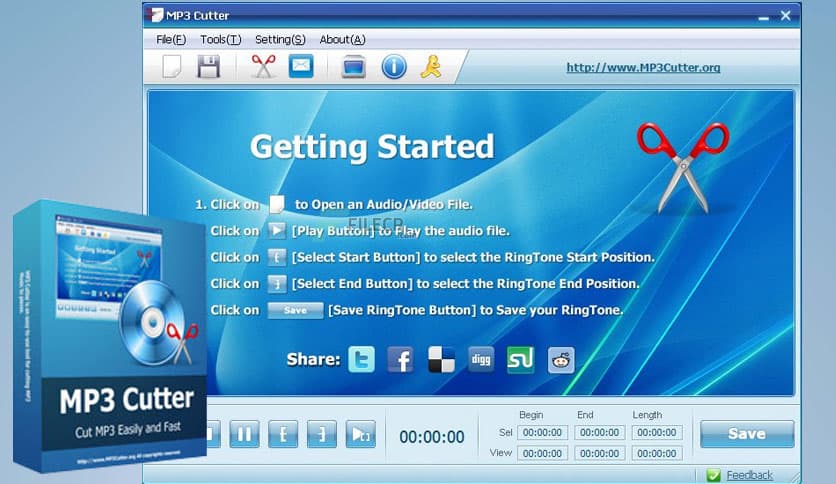Image resolution: width=836 pixels, height=484 pixels.
Task: Click the open file icon in step 1
Action: pyautogui.click(x=277, y=204)
